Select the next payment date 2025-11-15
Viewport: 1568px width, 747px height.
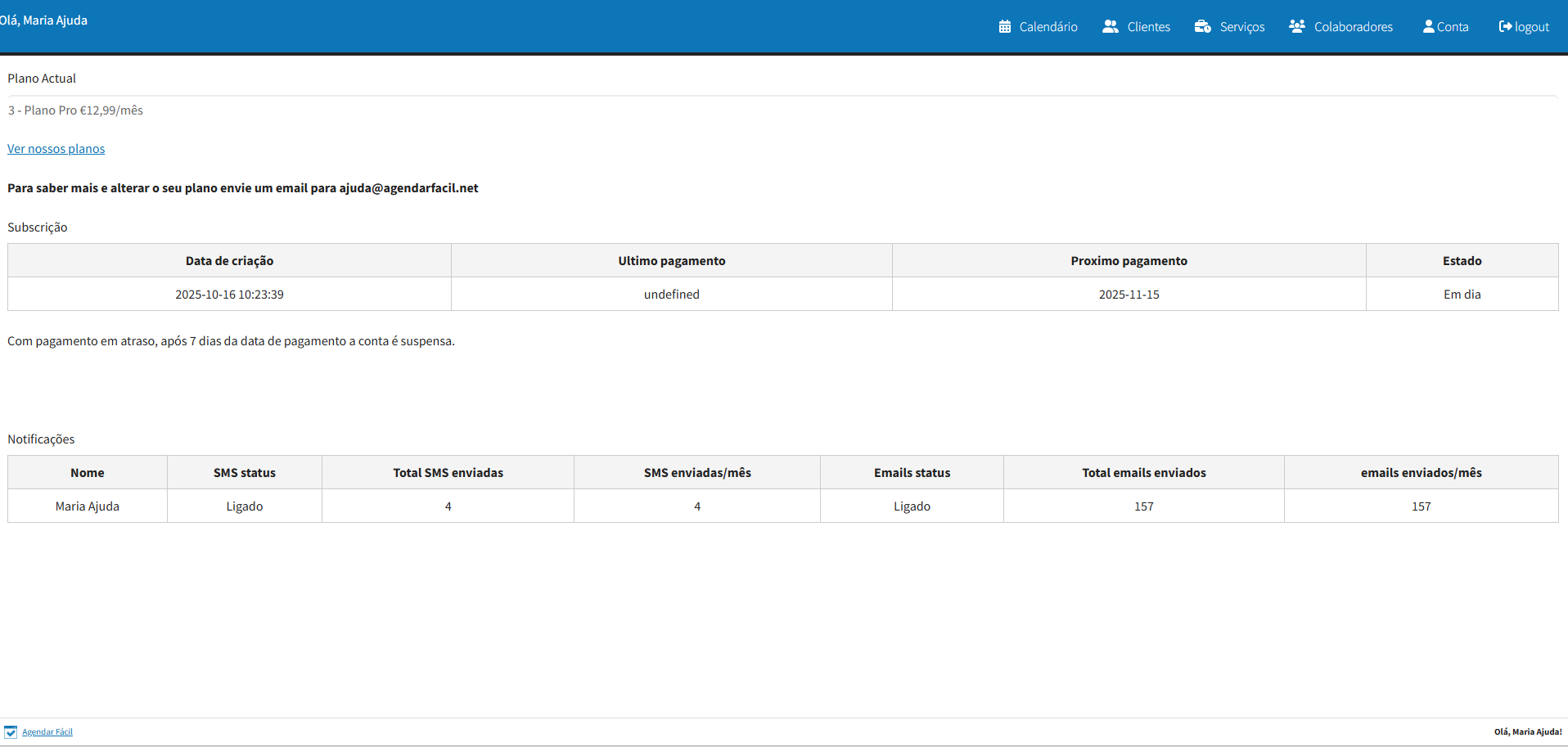1129,295
